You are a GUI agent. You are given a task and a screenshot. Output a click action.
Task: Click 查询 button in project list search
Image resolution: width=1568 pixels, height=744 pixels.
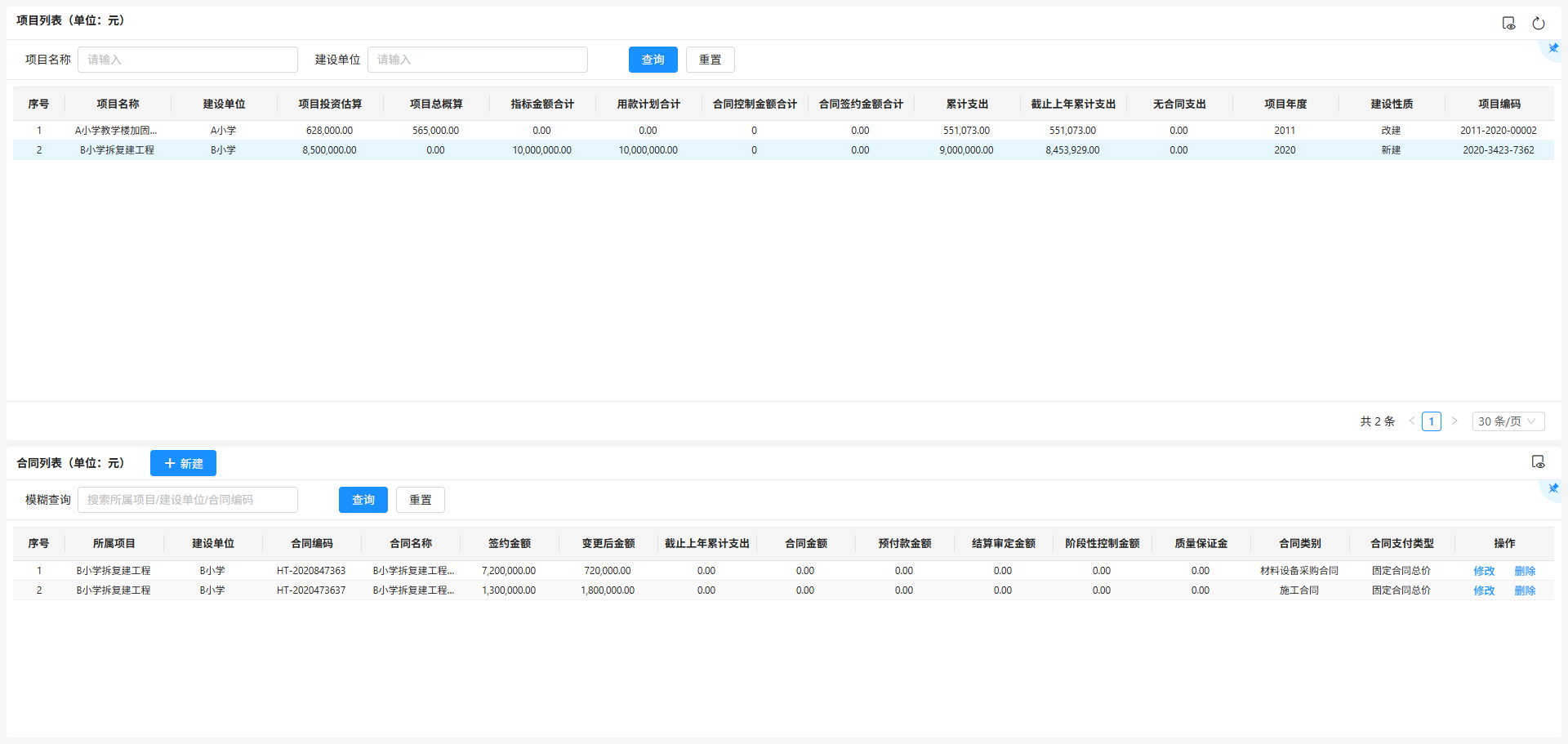pos(653,60)
